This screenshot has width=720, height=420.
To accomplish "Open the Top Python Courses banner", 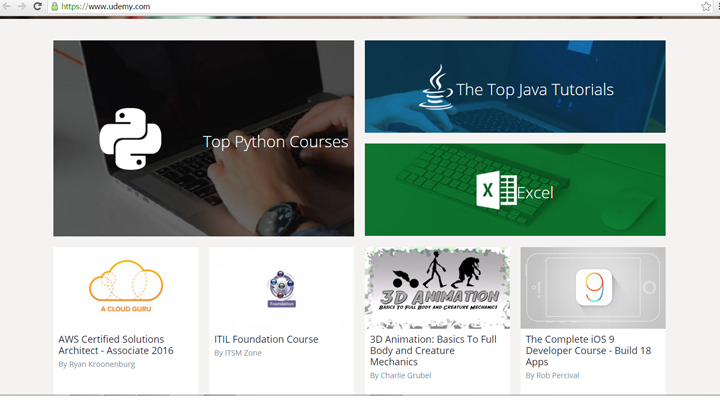I will click(x=203, y=138).
